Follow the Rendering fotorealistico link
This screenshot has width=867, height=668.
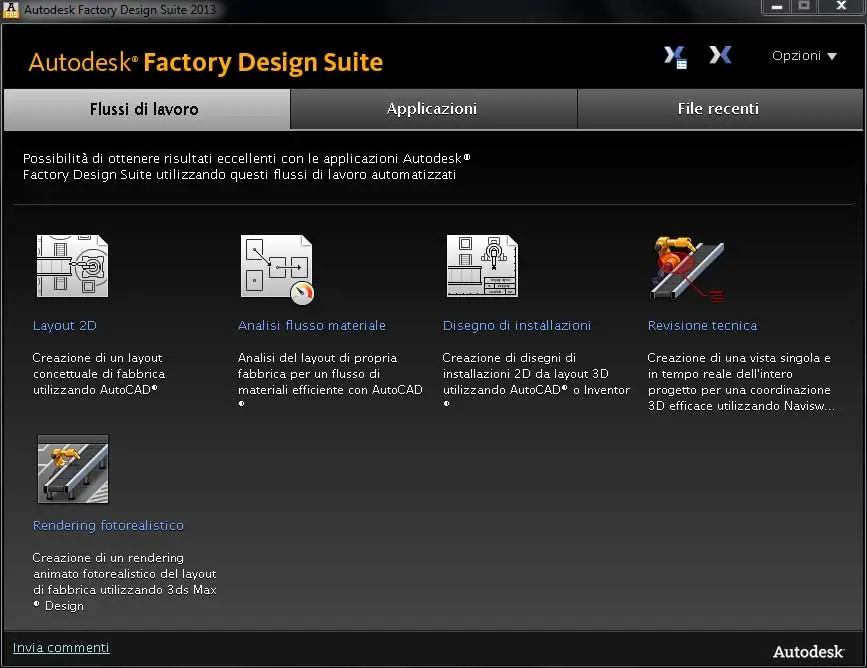click(x=108, y=525)
